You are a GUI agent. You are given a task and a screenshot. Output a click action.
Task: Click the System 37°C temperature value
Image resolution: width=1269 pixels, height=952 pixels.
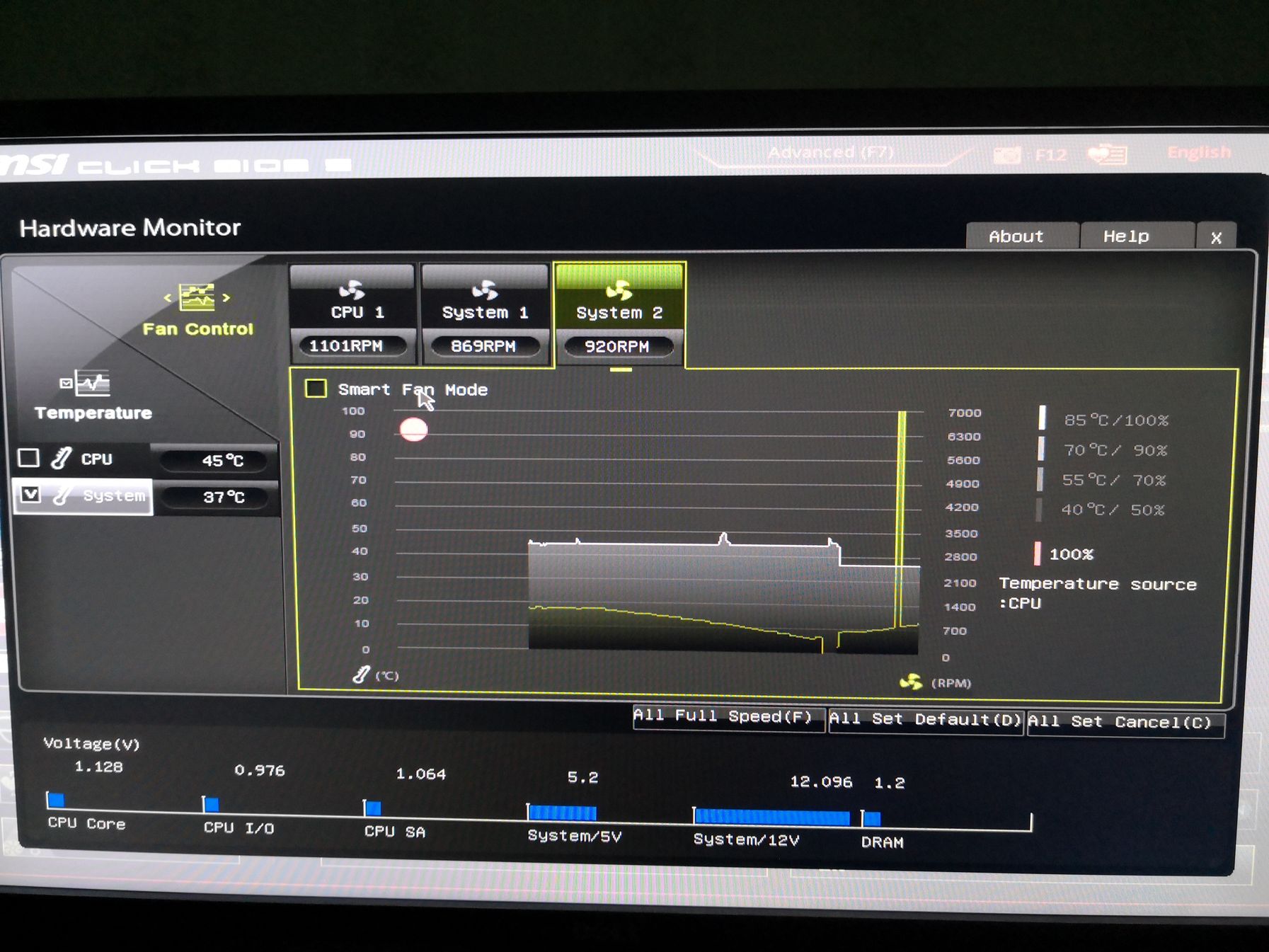point(216,497)
